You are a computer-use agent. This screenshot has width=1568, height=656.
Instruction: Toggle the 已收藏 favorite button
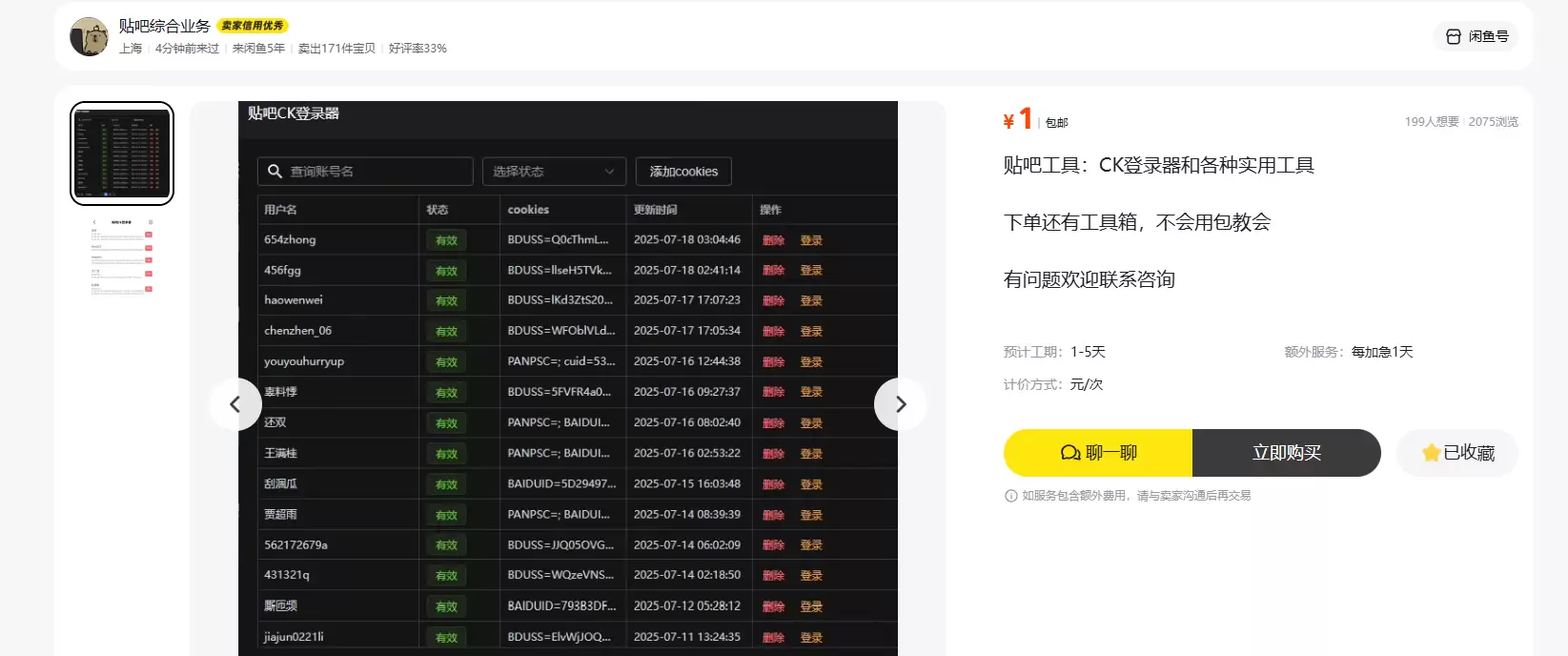1457,453
